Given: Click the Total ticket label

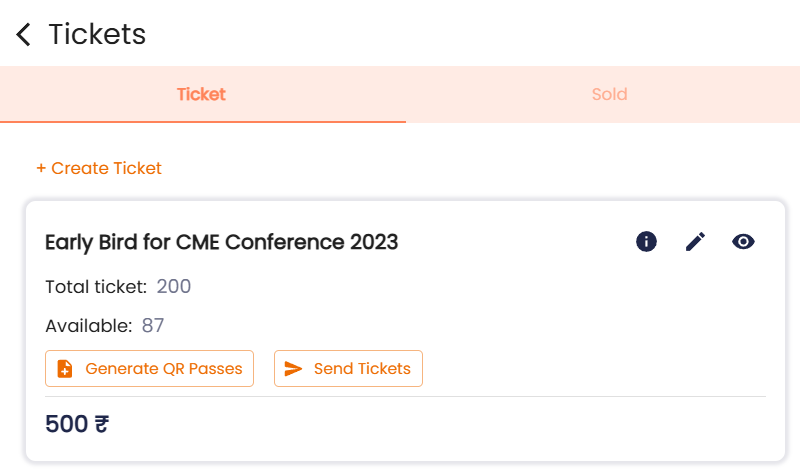Looking at the screenshot, I should click(96, 287).
